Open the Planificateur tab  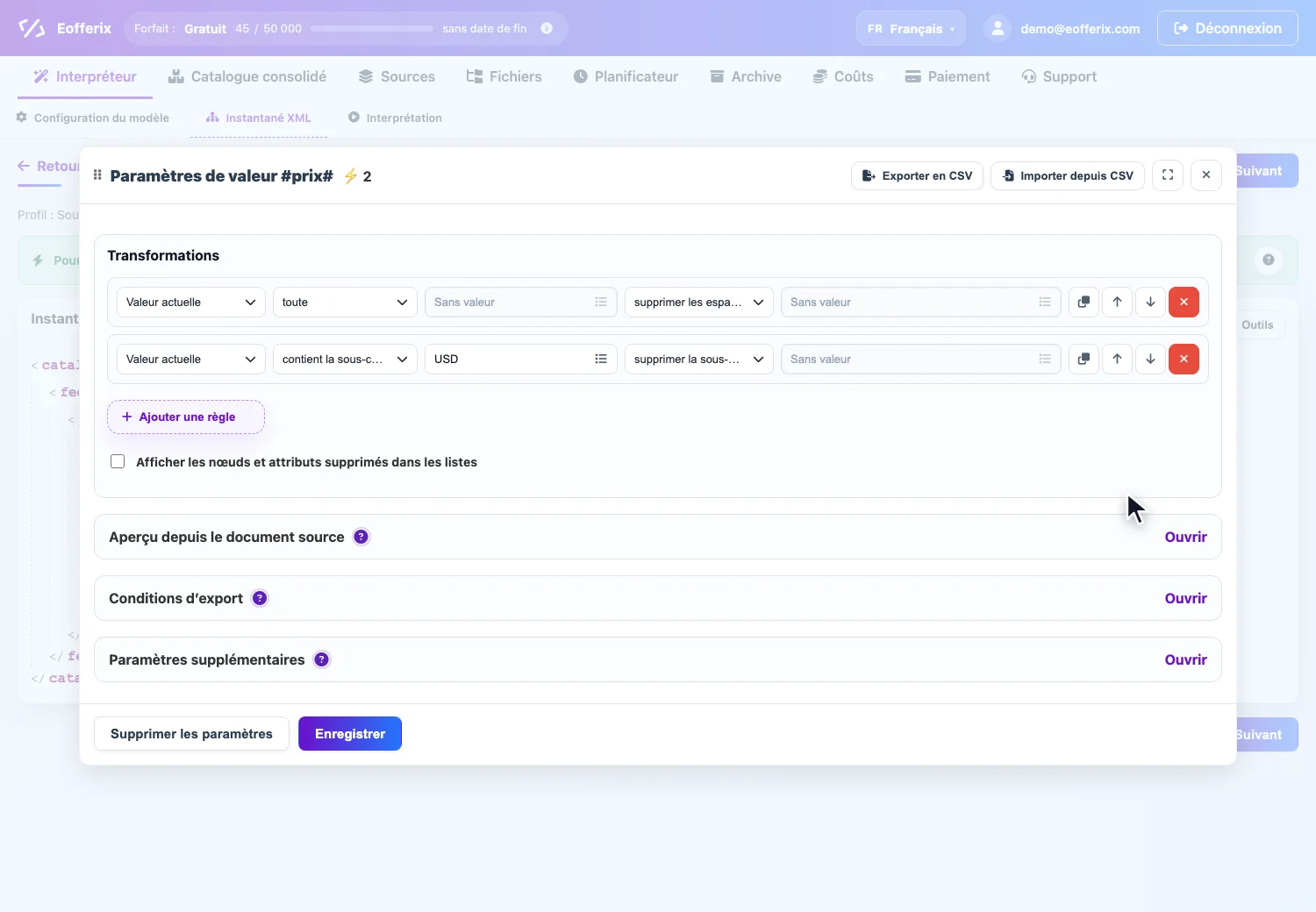tap(626, 76)
